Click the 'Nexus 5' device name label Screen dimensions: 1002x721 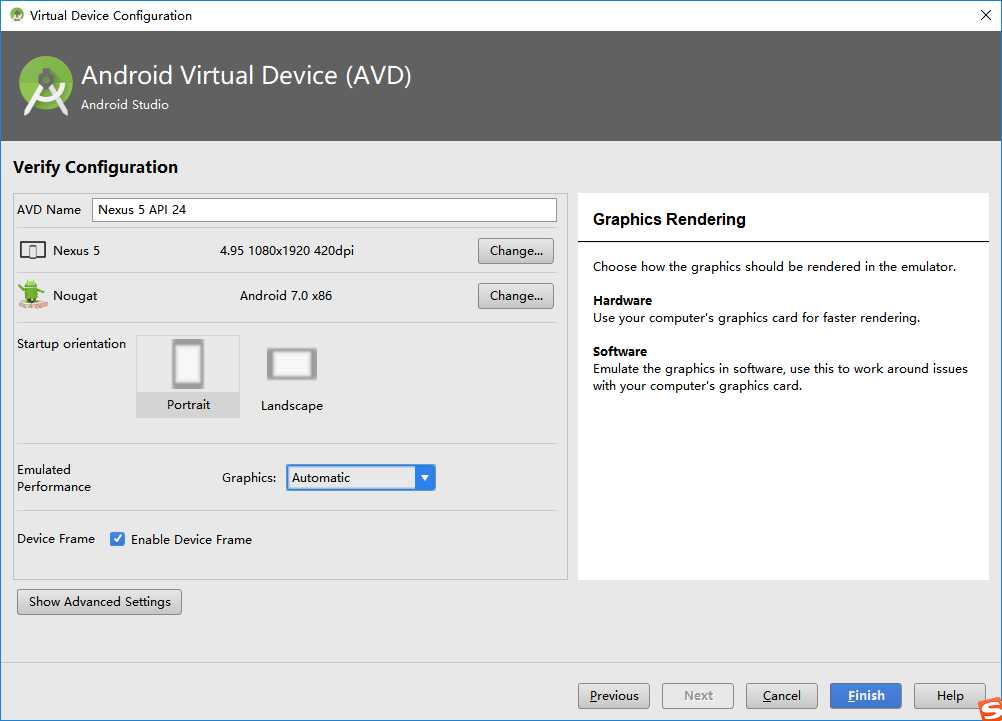[77, 251]
